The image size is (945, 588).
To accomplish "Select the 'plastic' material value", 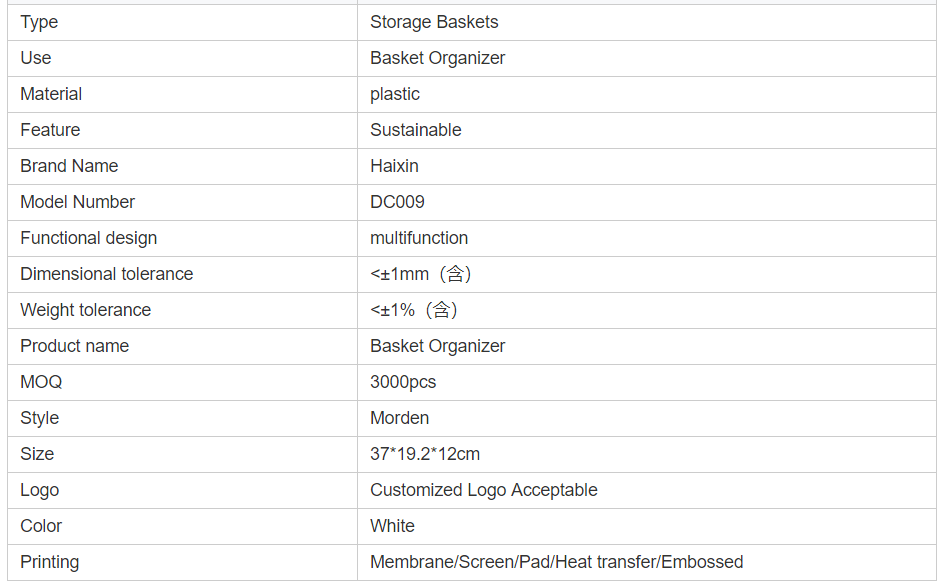I will [x=395, y=94].
